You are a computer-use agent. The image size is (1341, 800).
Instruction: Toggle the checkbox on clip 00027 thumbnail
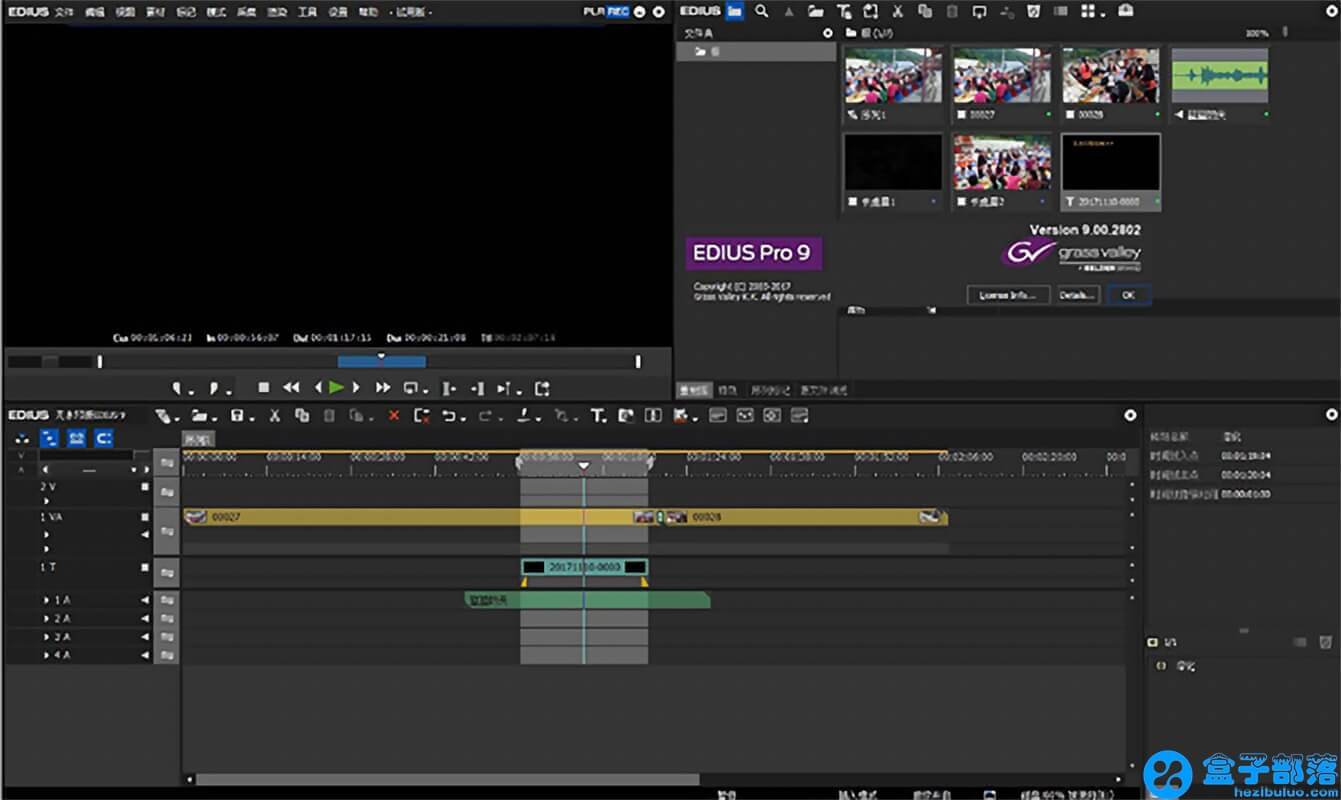point(961,115)
